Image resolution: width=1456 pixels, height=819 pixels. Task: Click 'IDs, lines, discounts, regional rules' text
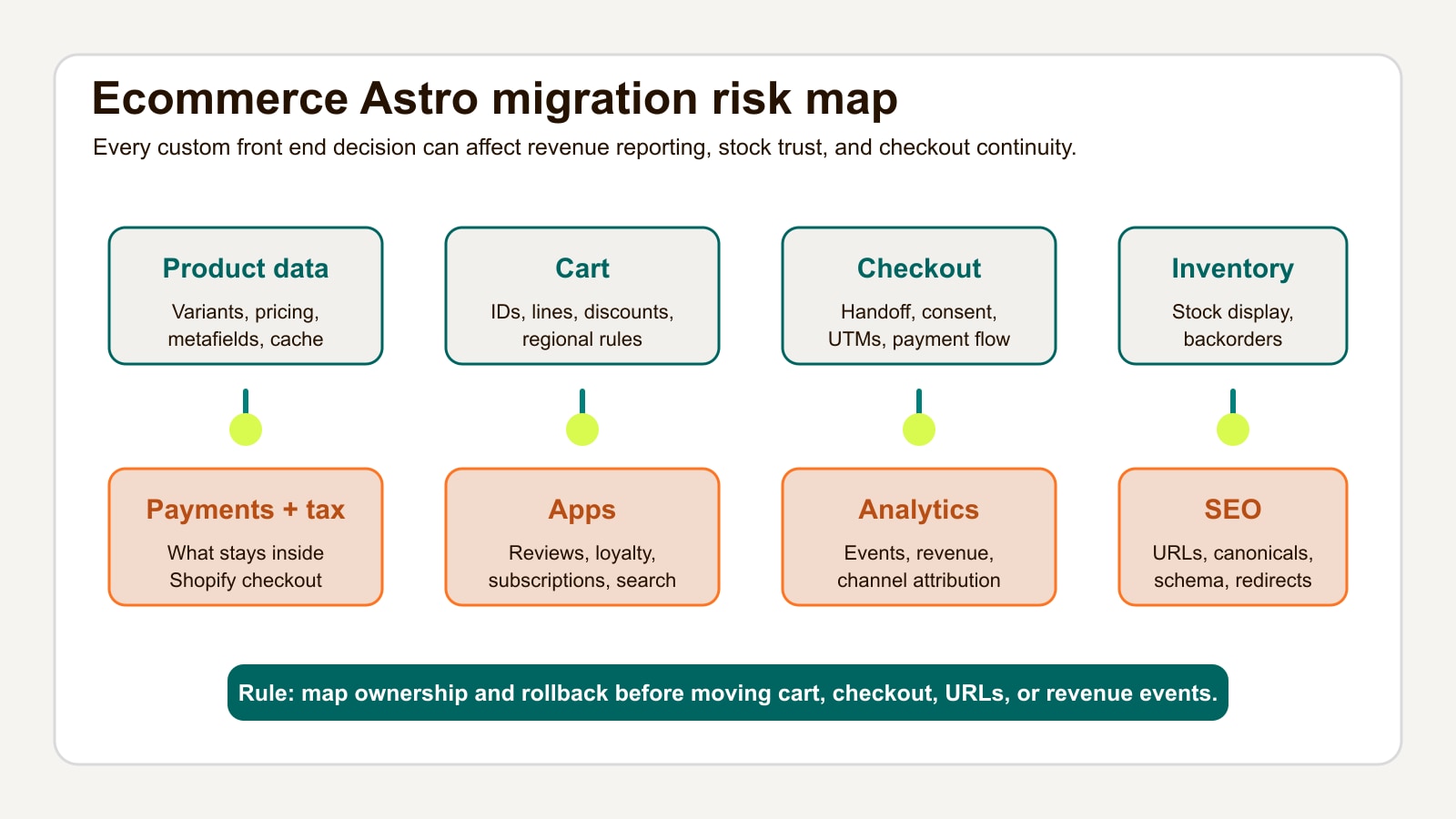coord(582,325)
